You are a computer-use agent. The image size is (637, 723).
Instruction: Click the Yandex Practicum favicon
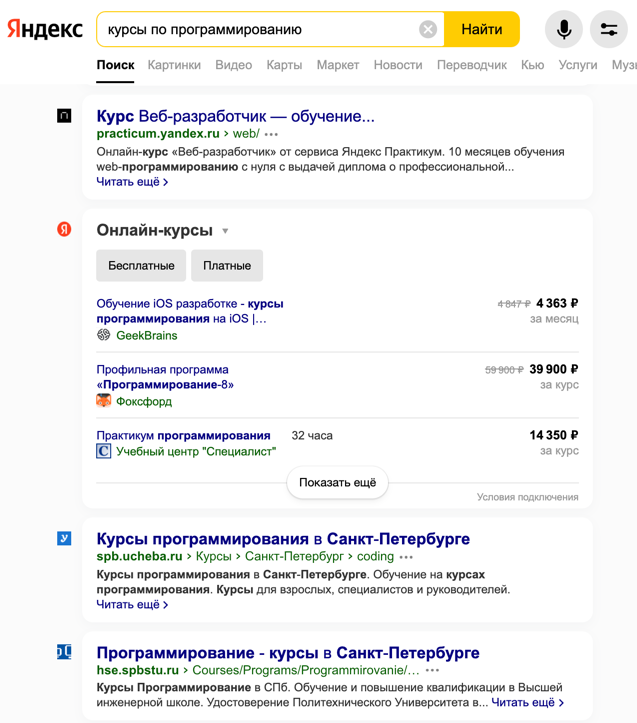pos(64,116)
